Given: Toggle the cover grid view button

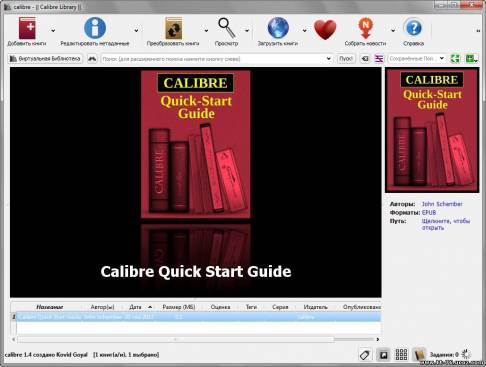Looking at the screenshot, I should pos(401,355).
